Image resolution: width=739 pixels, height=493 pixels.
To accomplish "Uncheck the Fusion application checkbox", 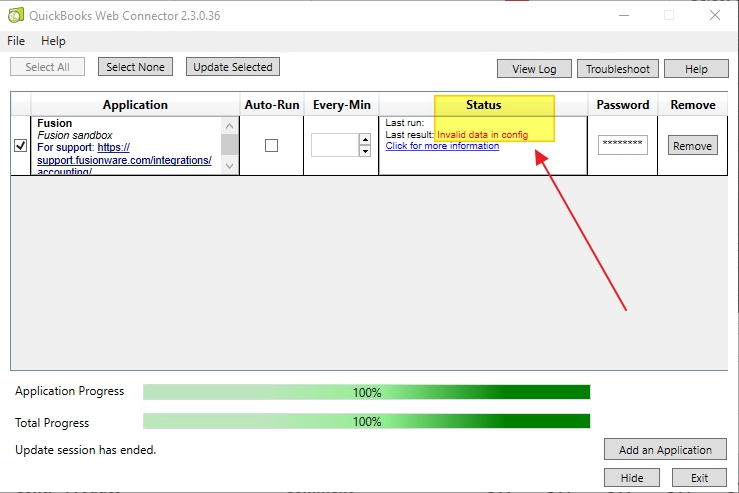I will (x=21, y=146).
